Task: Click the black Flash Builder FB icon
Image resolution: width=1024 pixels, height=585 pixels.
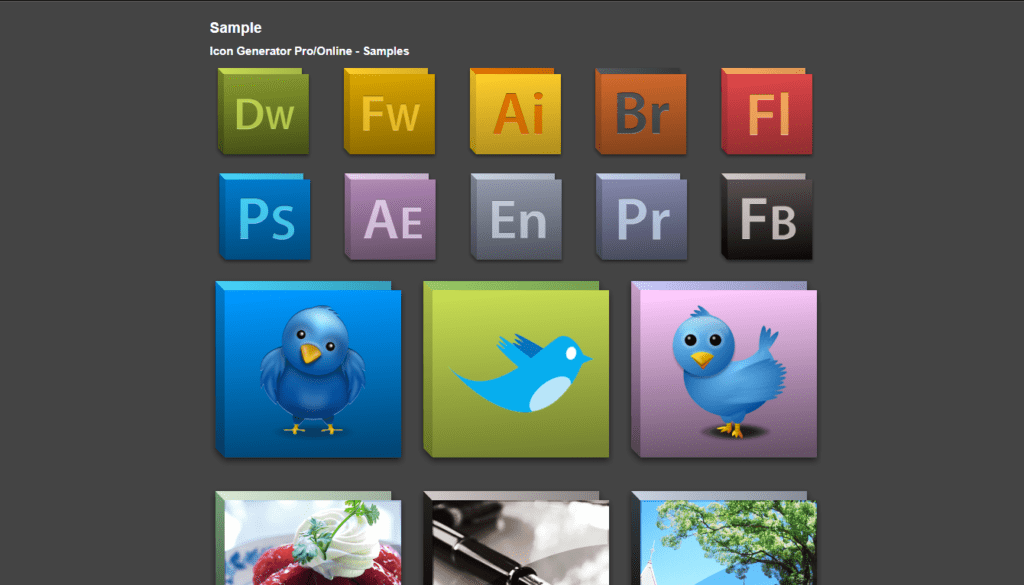Action: pos(766,217)
